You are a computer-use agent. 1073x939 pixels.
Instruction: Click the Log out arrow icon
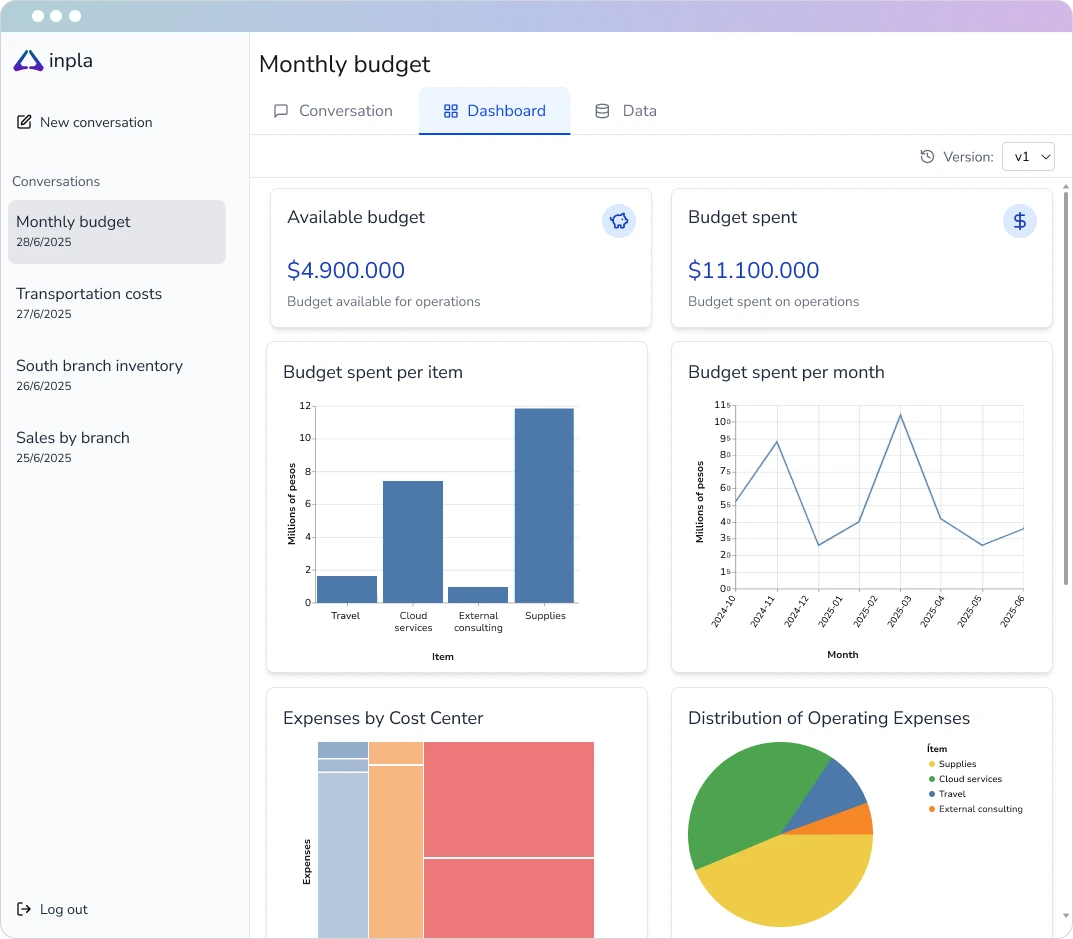point(24,909)
